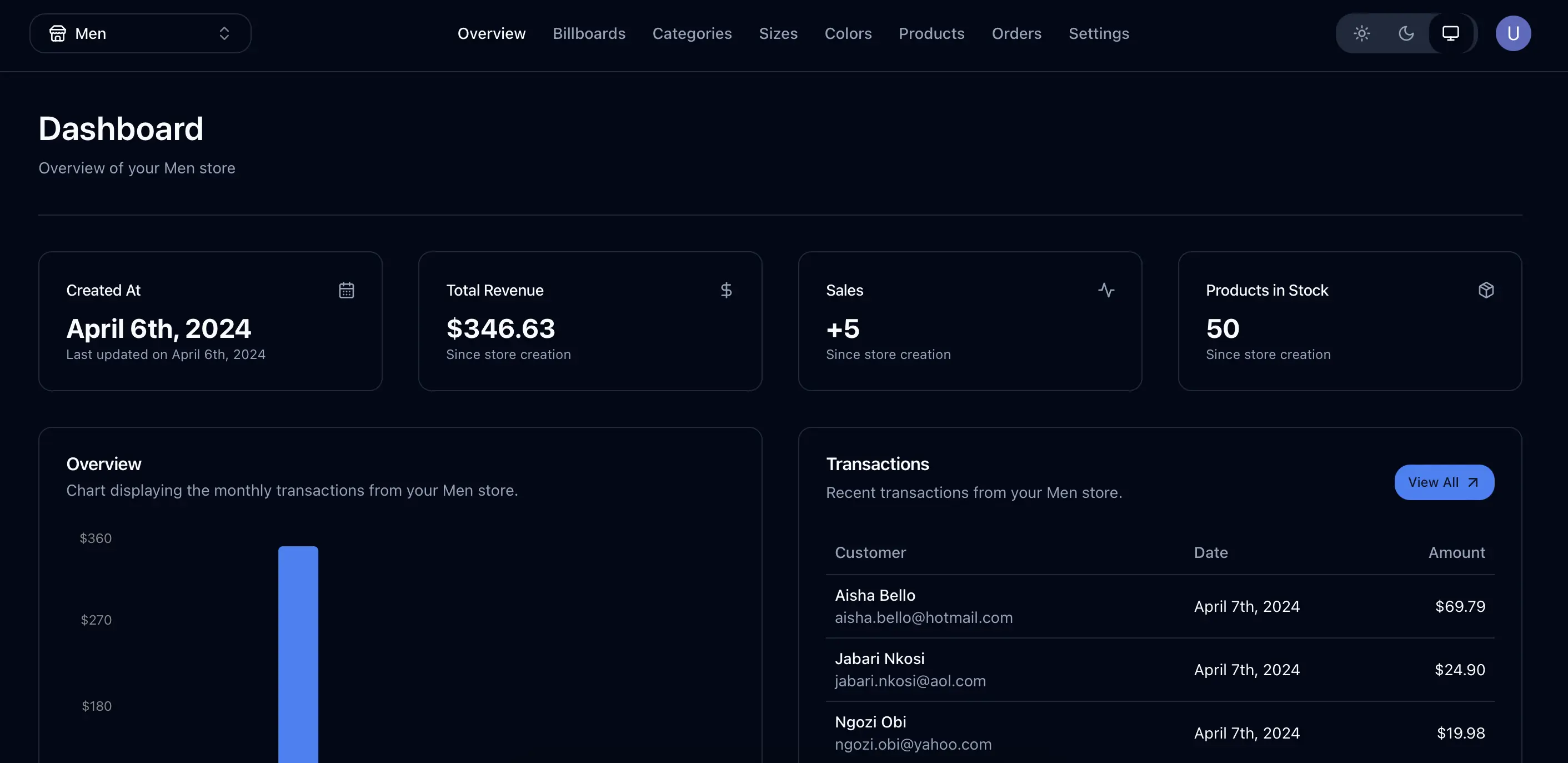
Task: Click the +5 sales value
Action: [843, 329]
